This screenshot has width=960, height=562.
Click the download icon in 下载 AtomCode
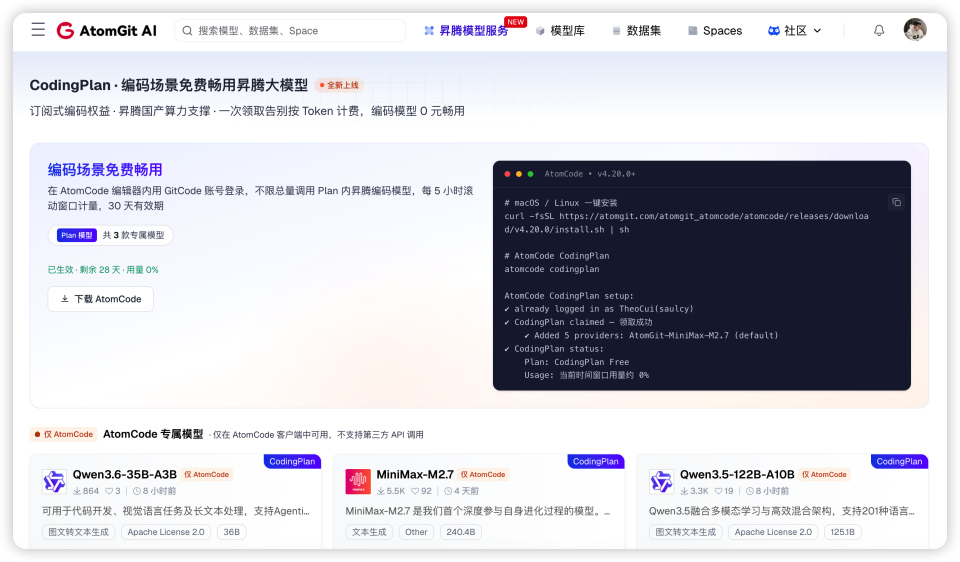pyautogui.click(x=64, y=299)
